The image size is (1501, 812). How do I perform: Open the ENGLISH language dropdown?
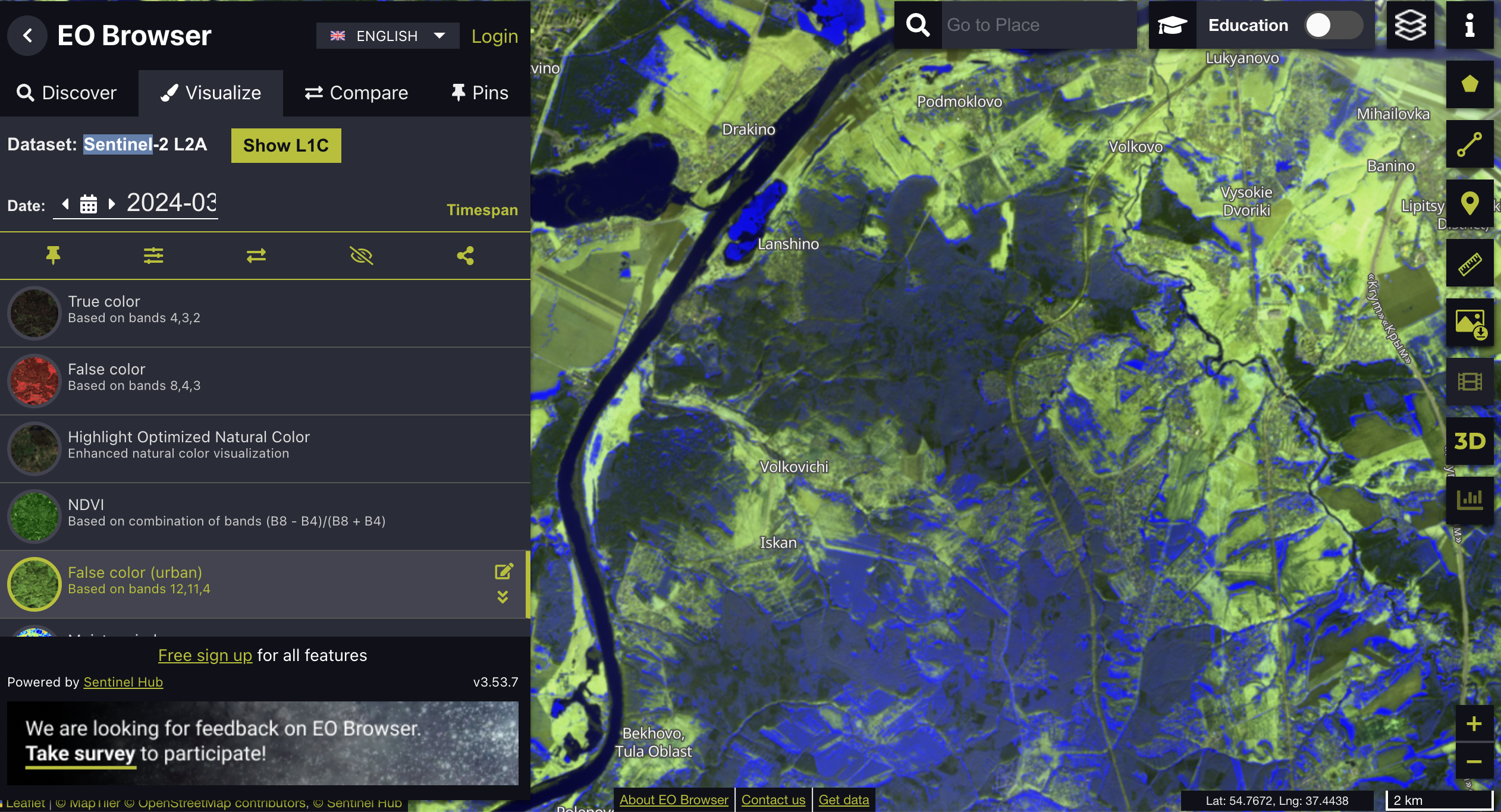pos(387,36)
